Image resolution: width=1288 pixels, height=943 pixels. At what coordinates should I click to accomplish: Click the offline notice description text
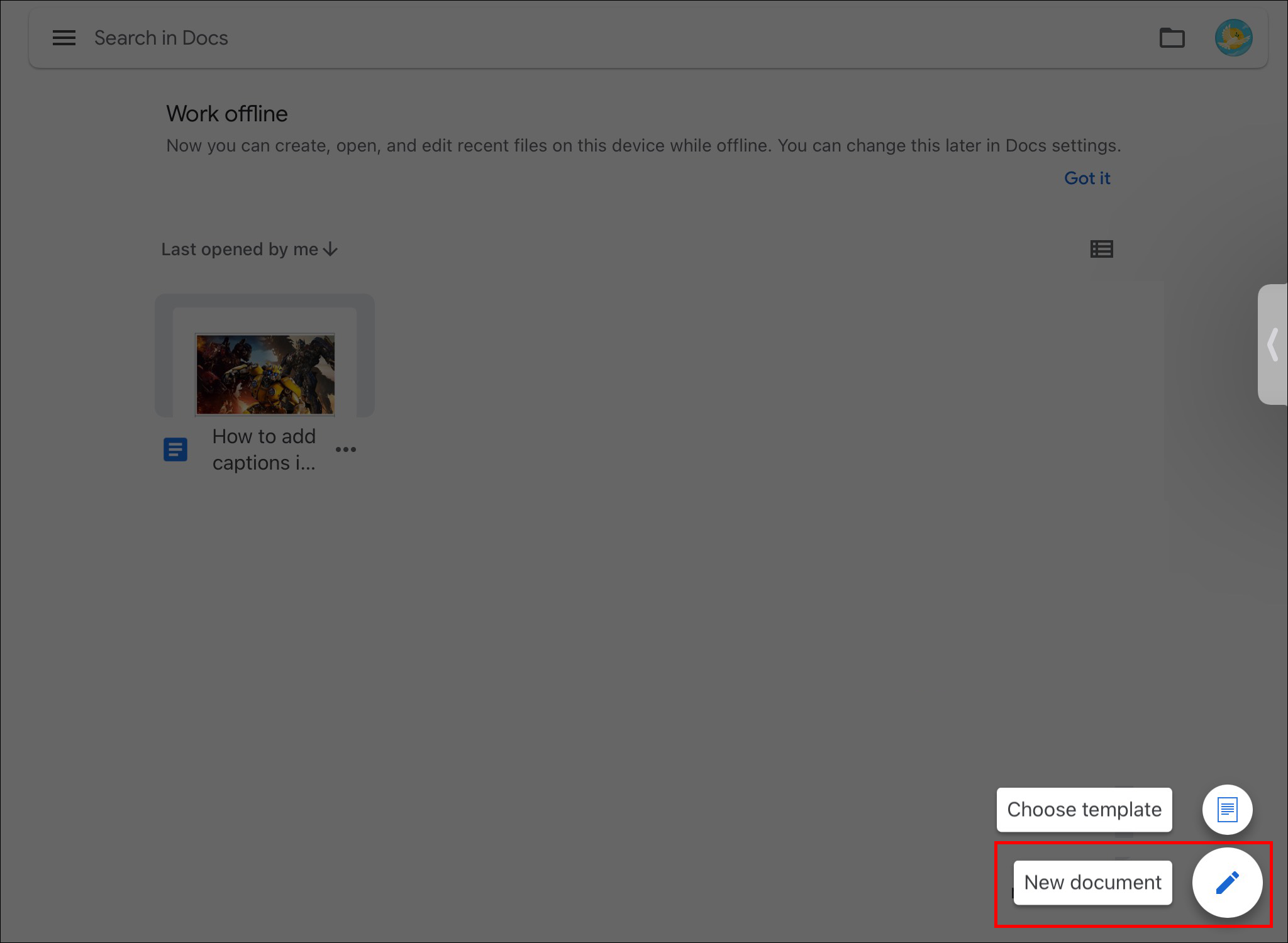[643, 146]
